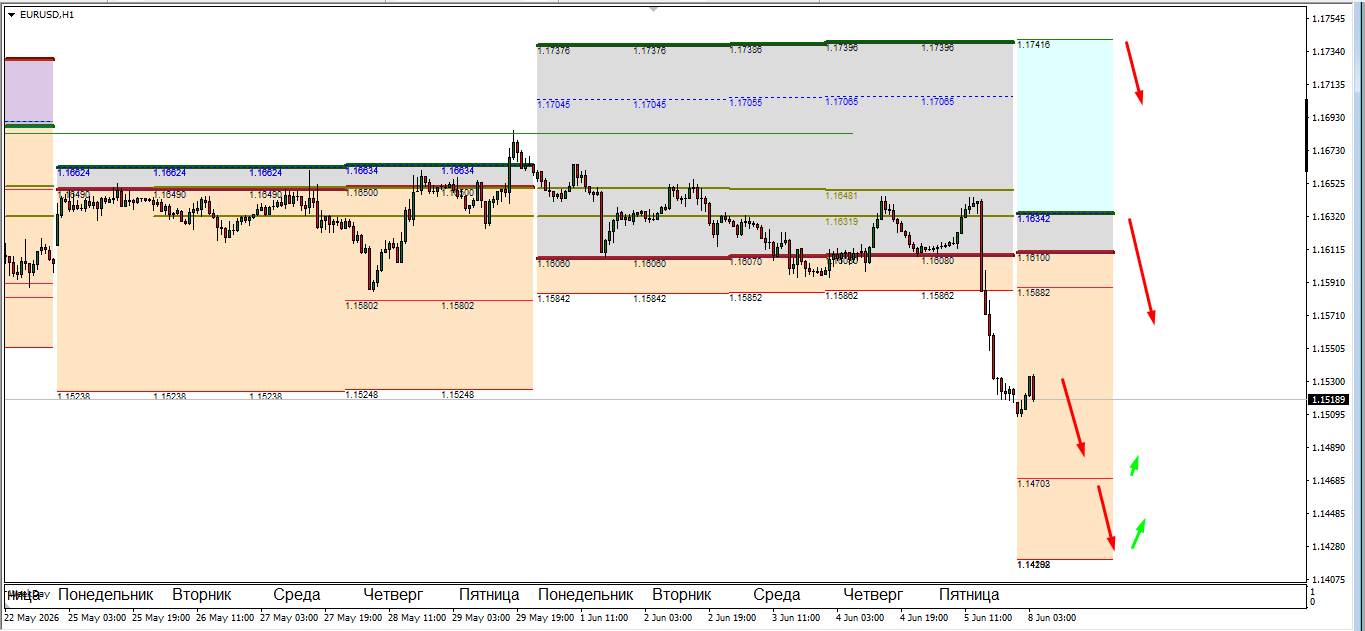Image resolution: width=1365 pixels, height=631 pixels.
Task: Select the 22 May 2026 time label
Action: tap(30, 618)
